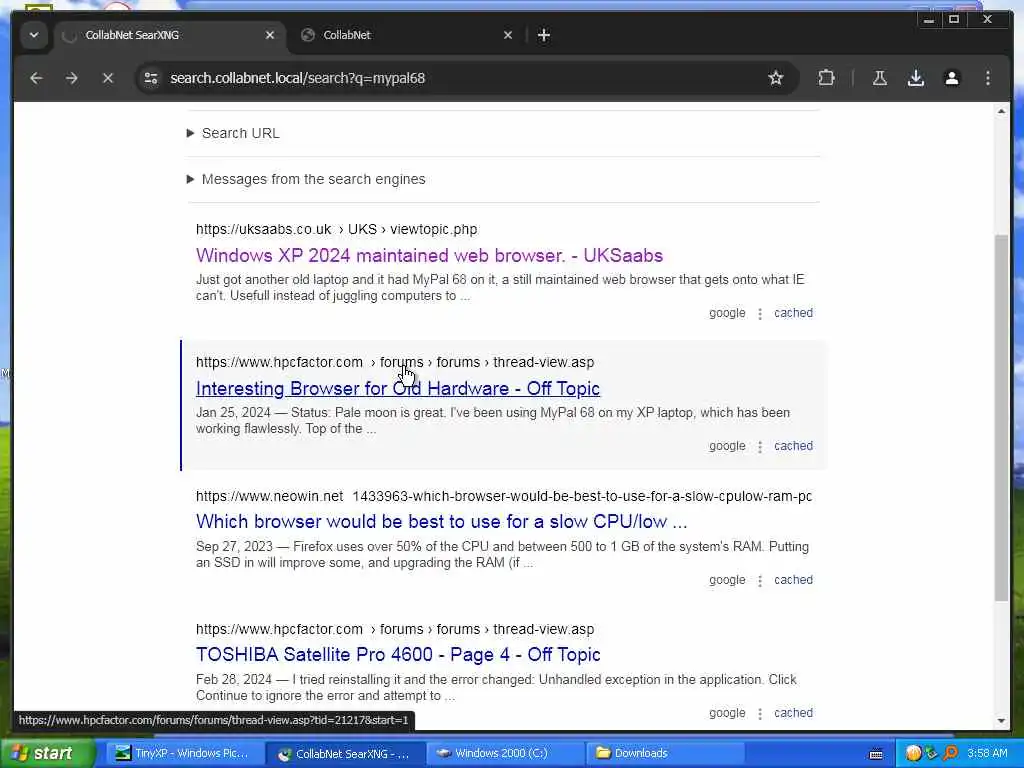Open cached copy of TOSHIBA Satellite result
The width and height of the screenshot is (1024, 768).
[793, 713]
